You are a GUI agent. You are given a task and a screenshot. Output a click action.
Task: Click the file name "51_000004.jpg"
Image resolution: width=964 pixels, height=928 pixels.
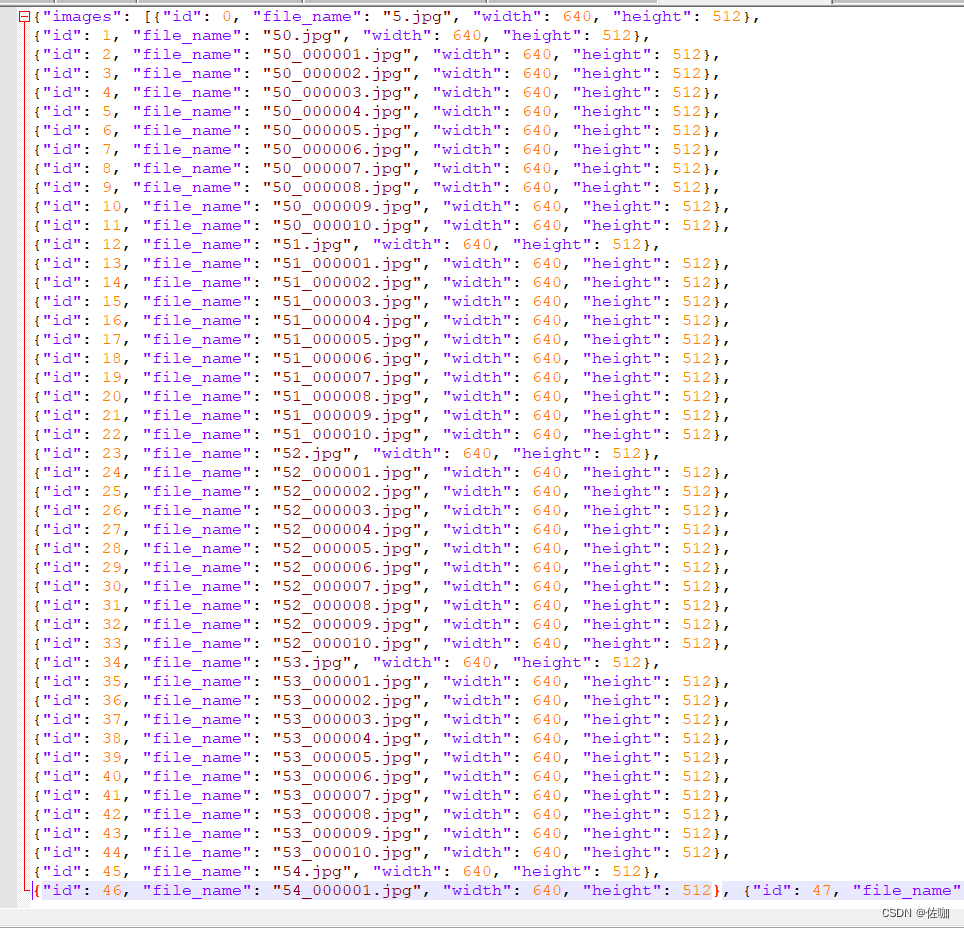tap(346, 321)
